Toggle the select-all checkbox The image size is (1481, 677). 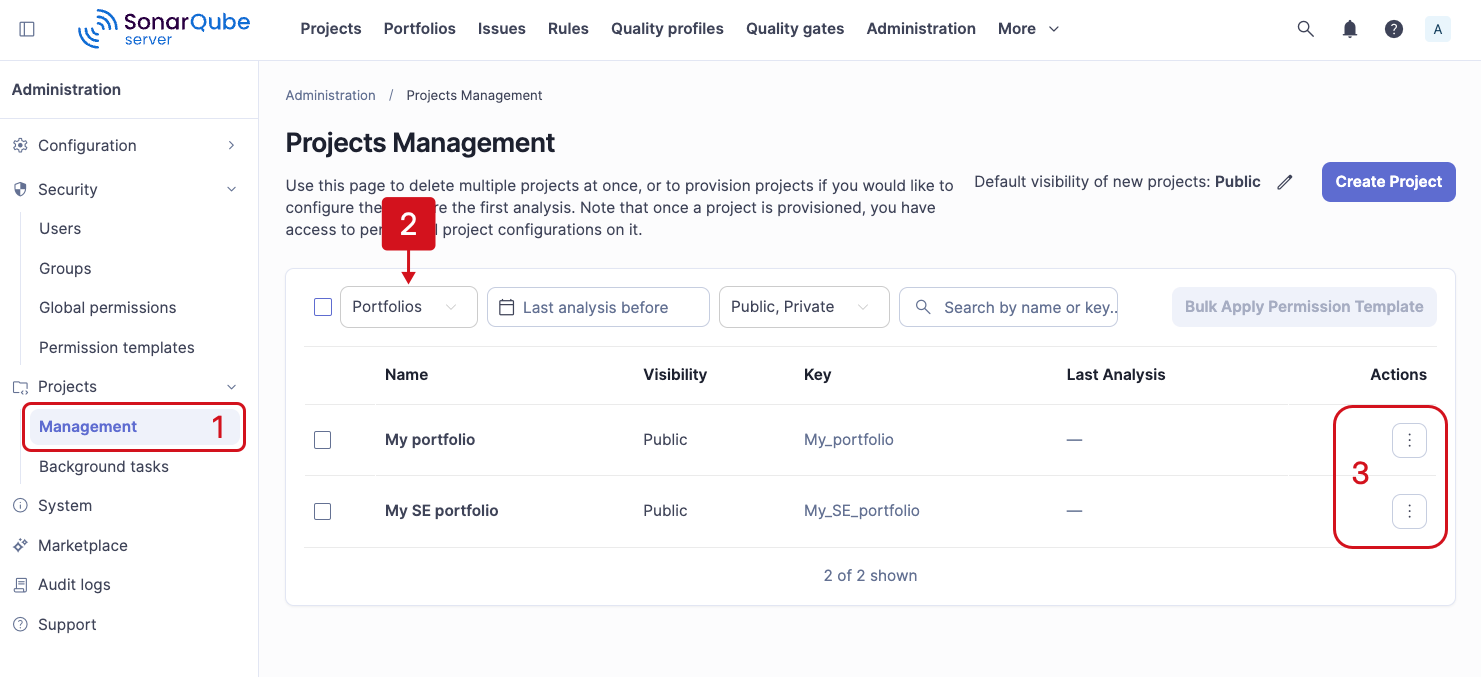click(x=323, y=307)
